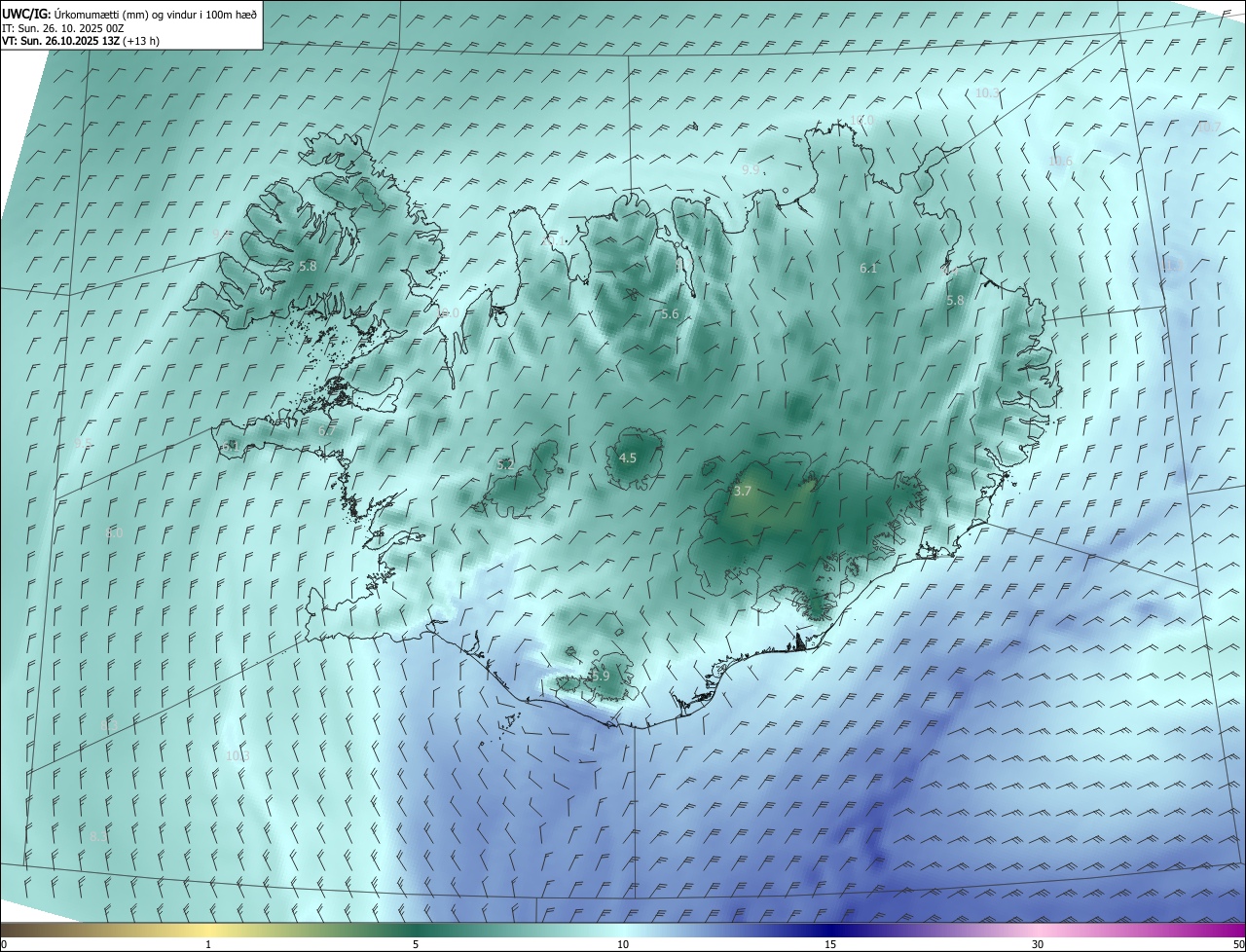Select the 15 tick on the colour scale
Viewport: 1246px width, 952px height.
(x=830, y=944)
